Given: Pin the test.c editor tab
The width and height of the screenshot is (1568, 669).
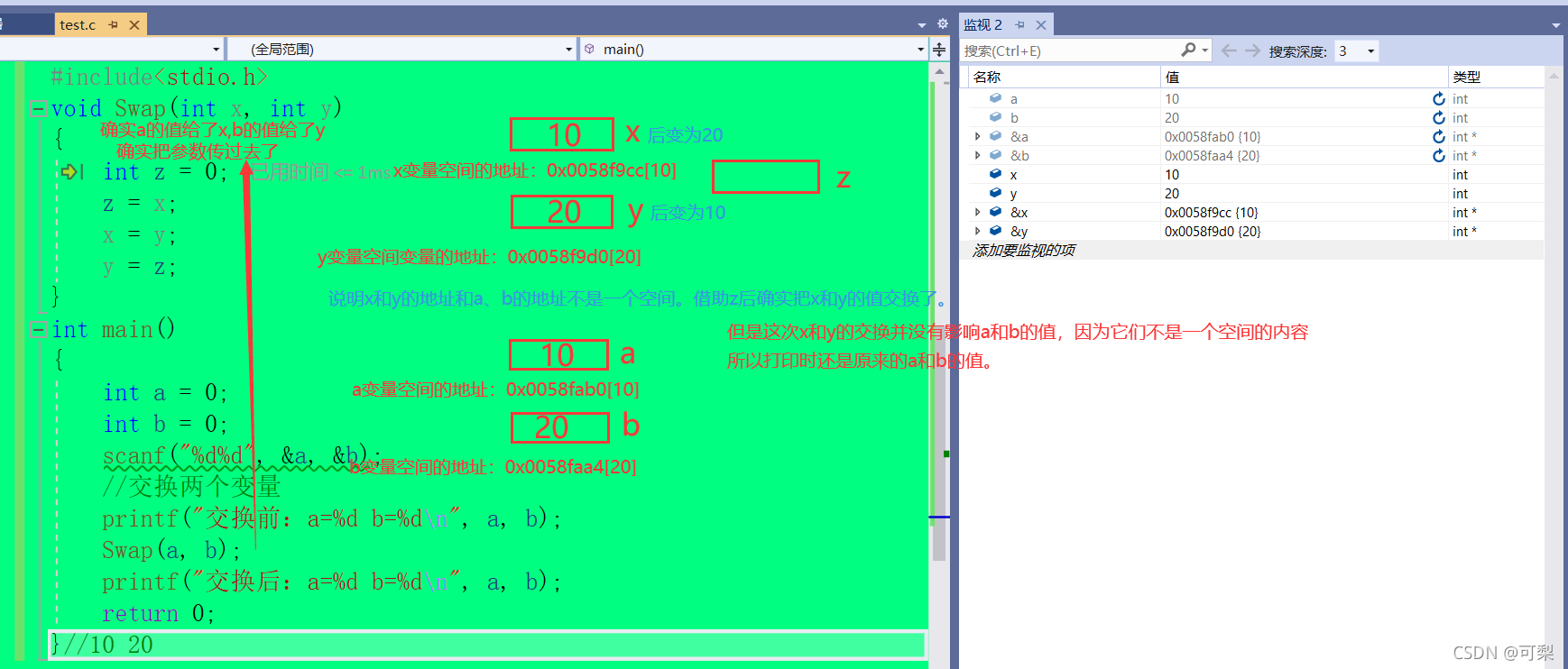Looking at the screenshot, I should pos(113,24).
